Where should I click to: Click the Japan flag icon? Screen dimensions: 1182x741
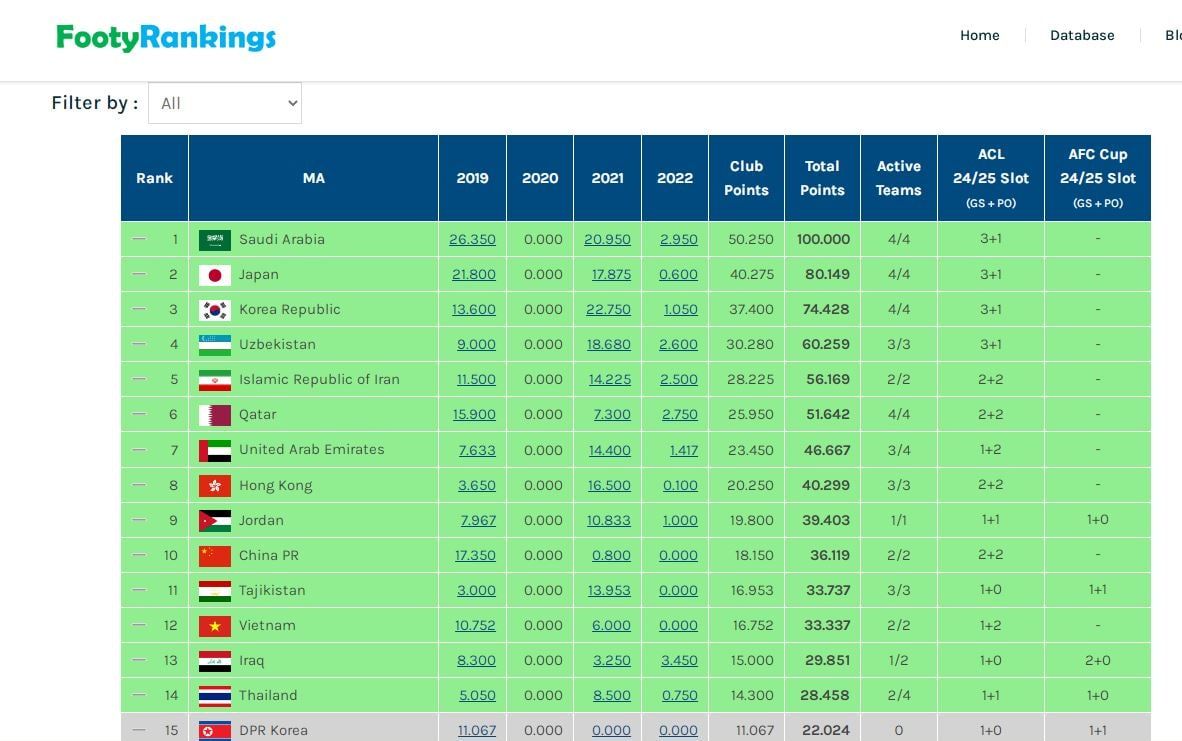point(214,275)
